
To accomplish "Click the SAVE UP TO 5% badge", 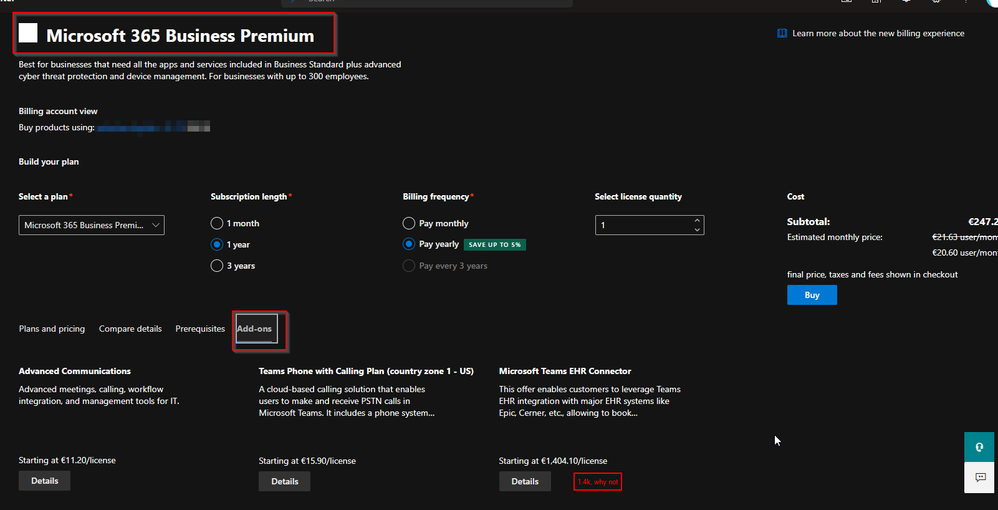I will (x=495, y=244).
